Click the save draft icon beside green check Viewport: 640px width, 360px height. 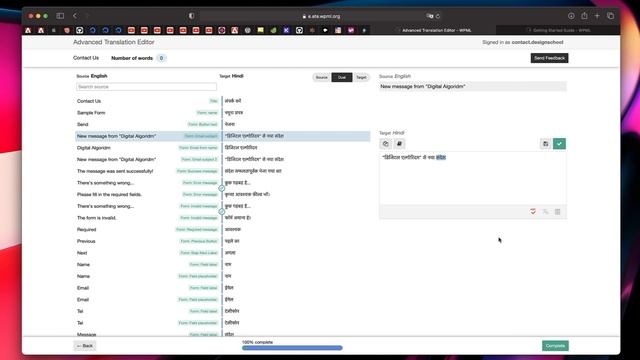pyautogui.click(x=545, y=144)
